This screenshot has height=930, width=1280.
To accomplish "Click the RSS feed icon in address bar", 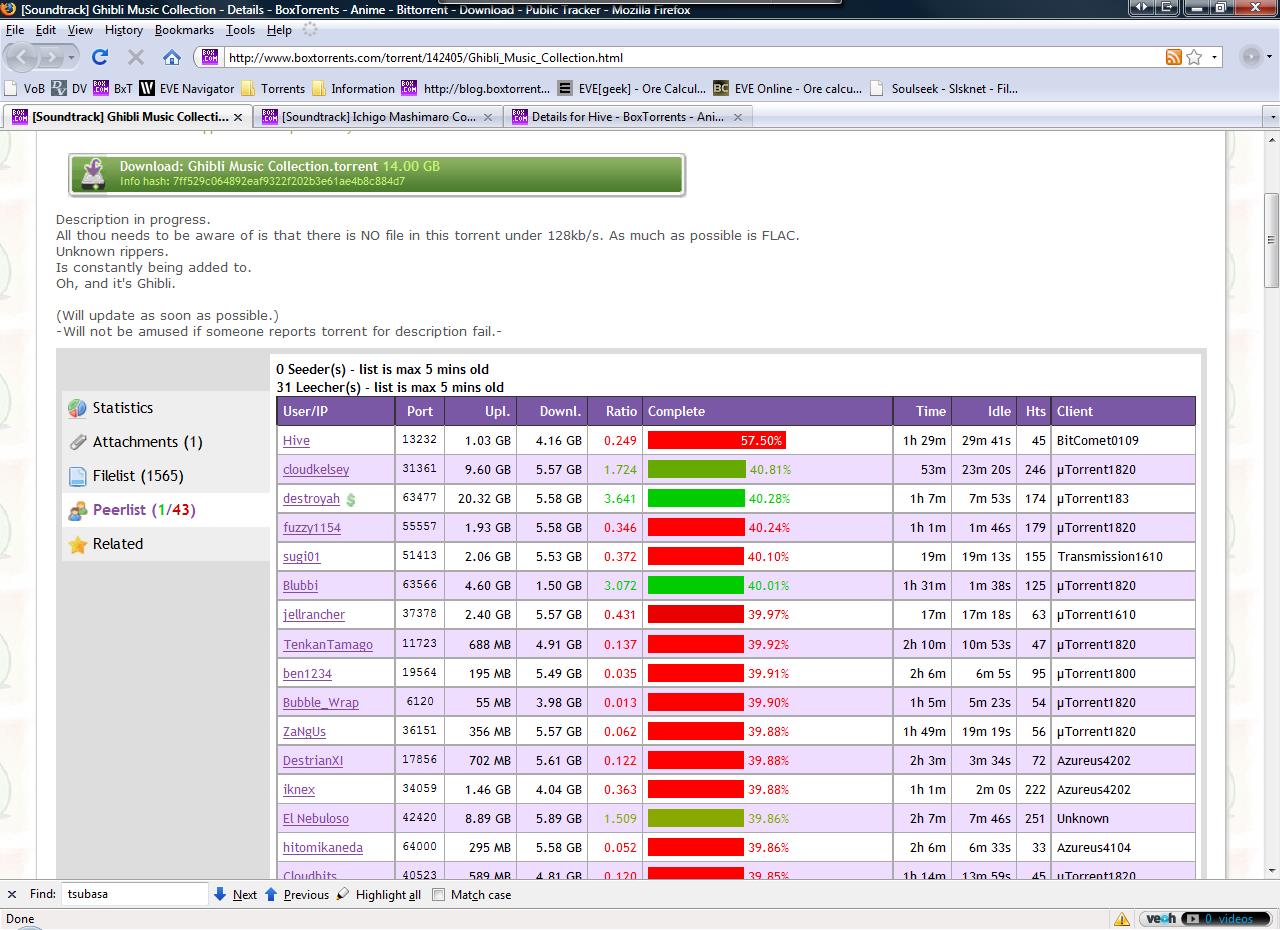I will [x=1174, y=57].
